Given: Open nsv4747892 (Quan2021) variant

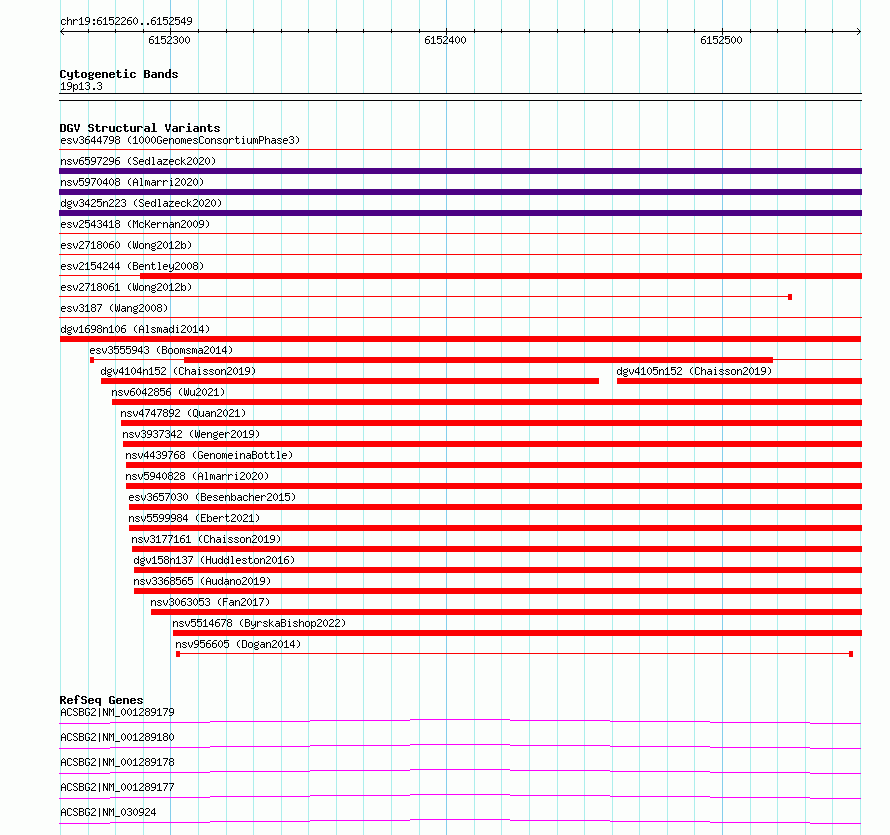Looking at the screenshot, I should click(x=183, y=413).
